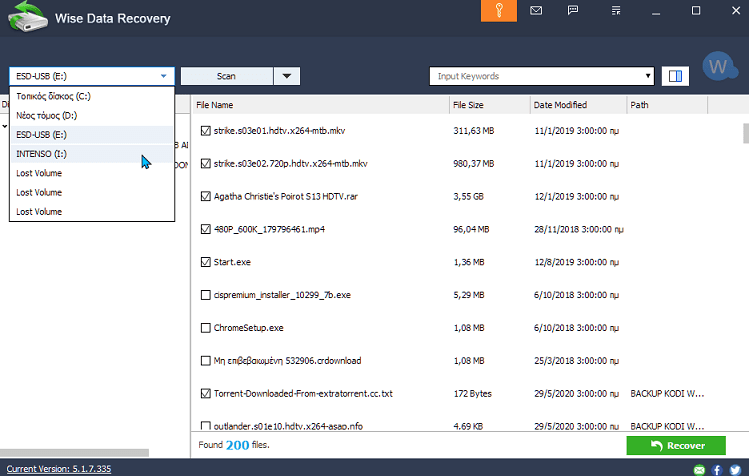Check cispremium_installer_10299_7b.exe checkbox
Viewport: 749px width, 476px height.
pyautogui.click(x=205, y=295)
